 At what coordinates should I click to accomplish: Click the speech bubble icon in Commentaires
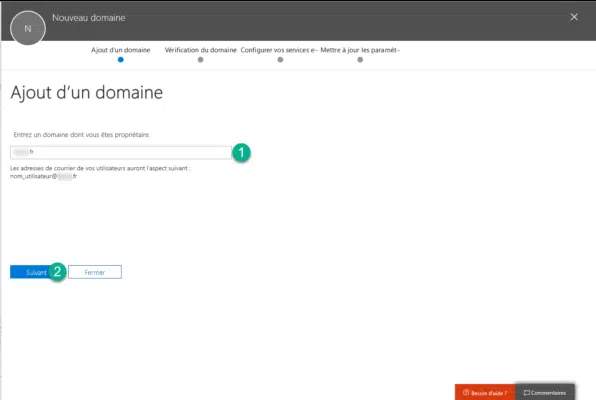tap(526, 393)
